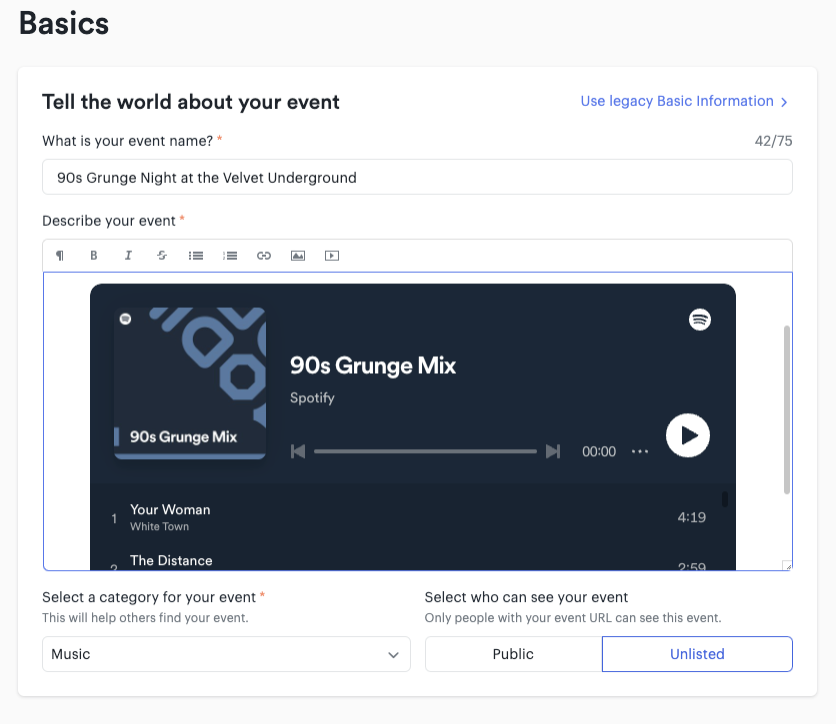Open the three-dot more options menu in player
The width and height of the screenshot is (836, 724).
pyautogui.click(x=640, y=452)
